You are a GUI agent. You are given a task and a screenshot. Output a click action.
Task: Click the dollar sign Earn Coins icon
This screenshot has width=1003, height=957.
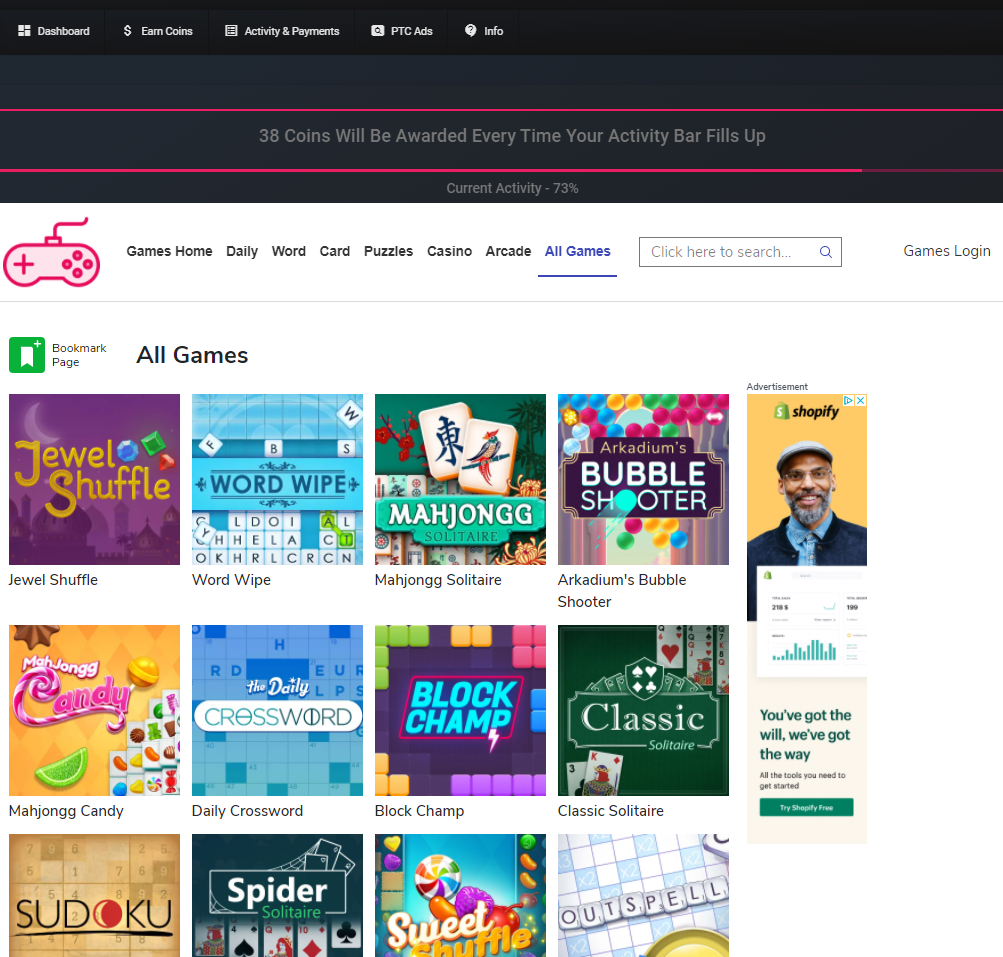coord(127,31)
